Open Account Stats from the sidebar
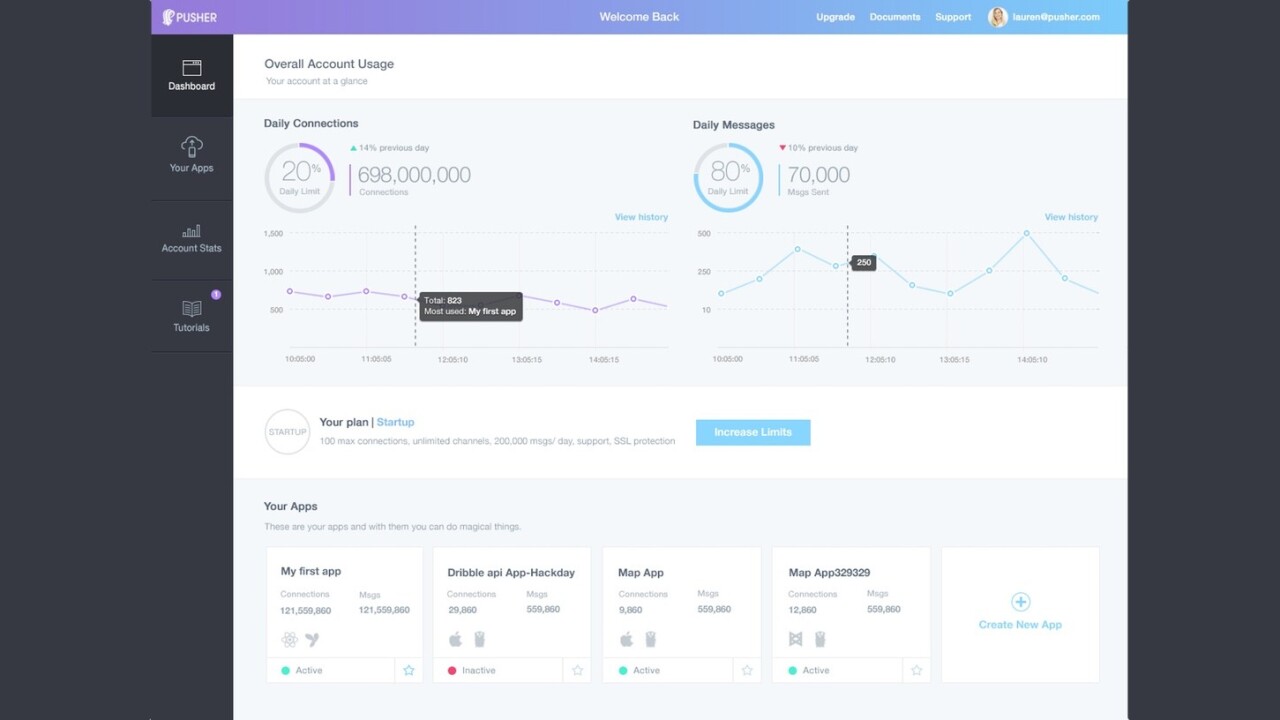Image resolution: width=1280 pixels, height=720 pixels. pos(191,238)
